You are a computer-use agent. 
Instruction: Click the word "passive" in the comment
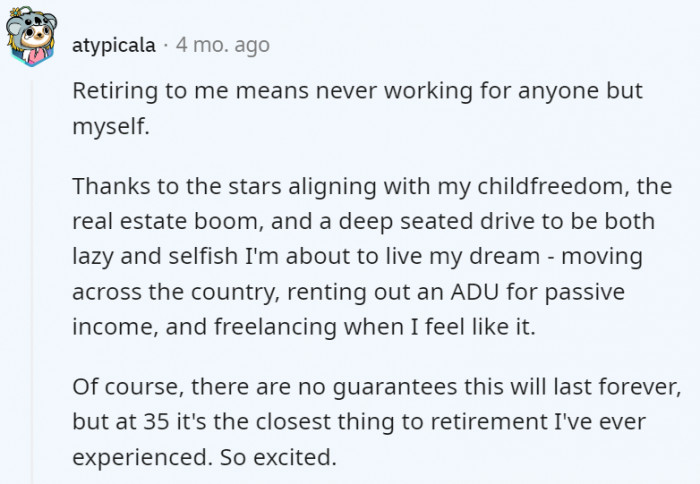(x=584, y=293)
